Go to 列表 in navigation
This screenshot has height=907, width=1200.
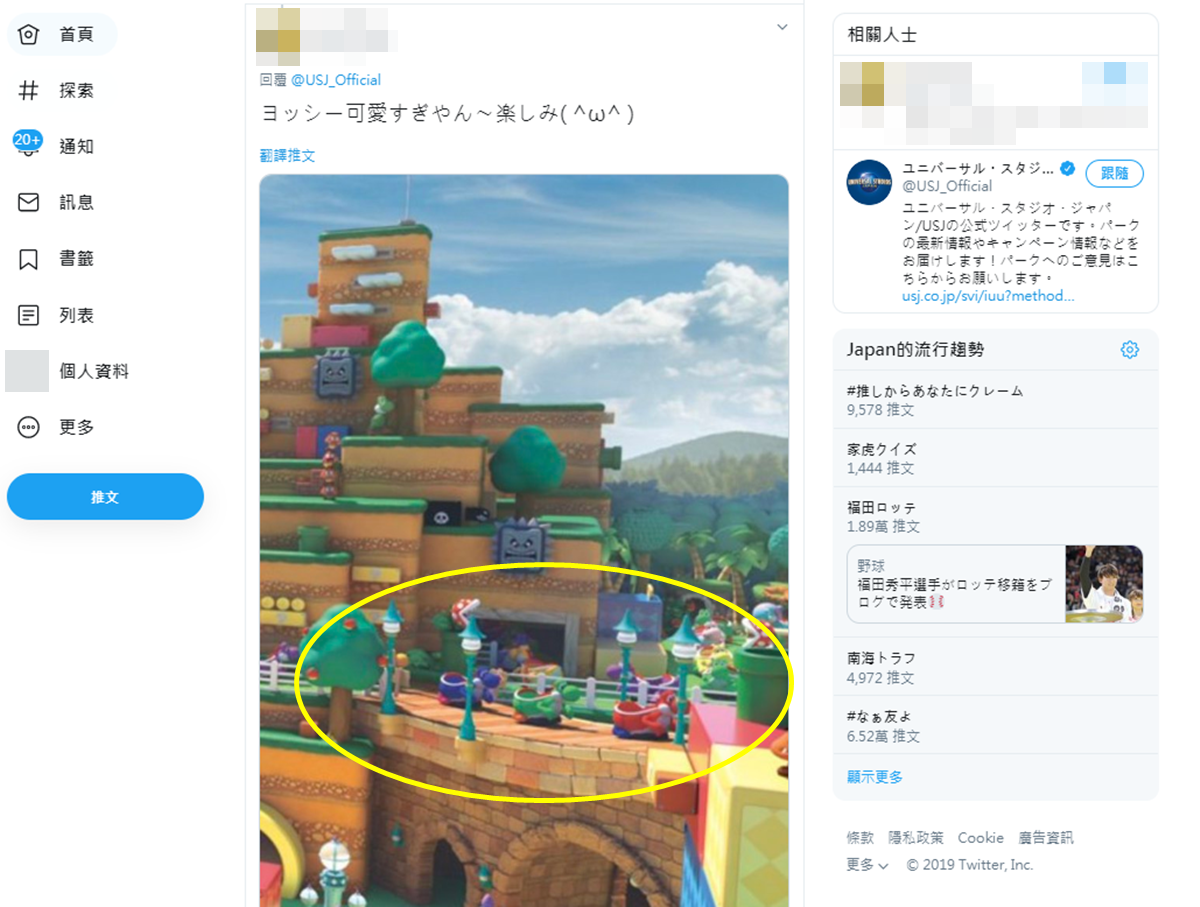[x=77, y=315]
